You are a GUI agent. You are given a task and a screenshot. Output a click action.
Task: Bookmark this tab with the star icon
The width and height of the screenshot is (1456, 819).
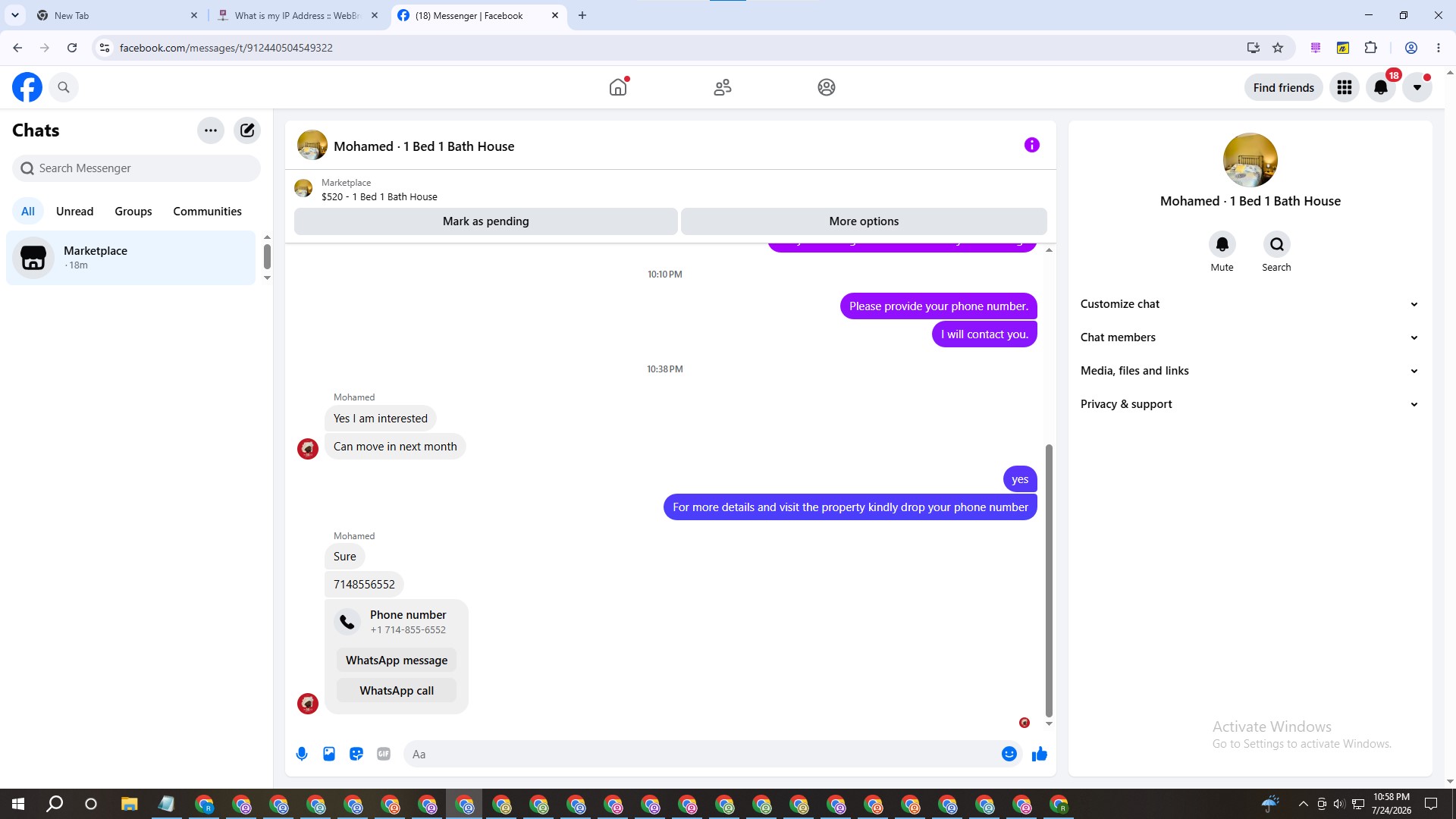(x=1278, y=48)
